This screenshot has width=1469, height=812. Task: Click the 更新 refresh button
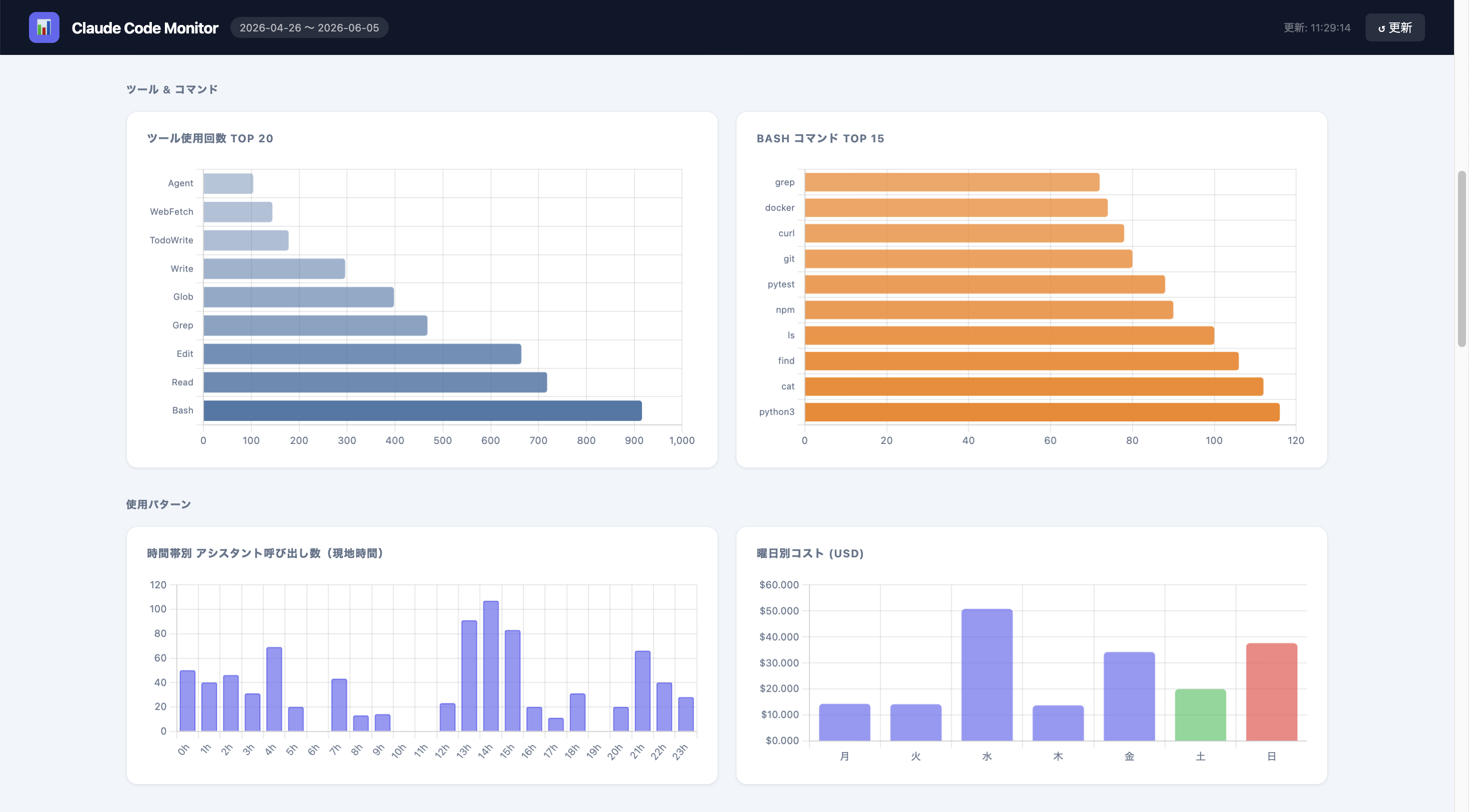1394,27
